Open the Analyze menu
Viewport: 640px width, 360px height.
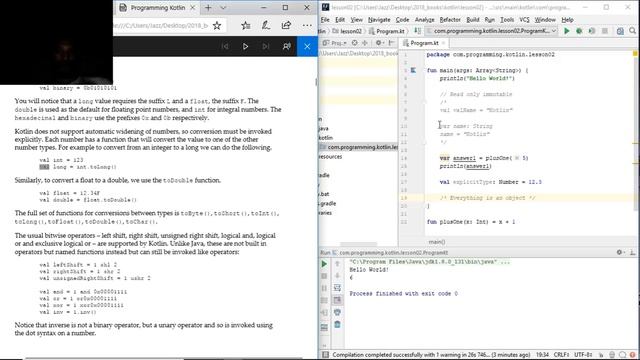(424, 20)
